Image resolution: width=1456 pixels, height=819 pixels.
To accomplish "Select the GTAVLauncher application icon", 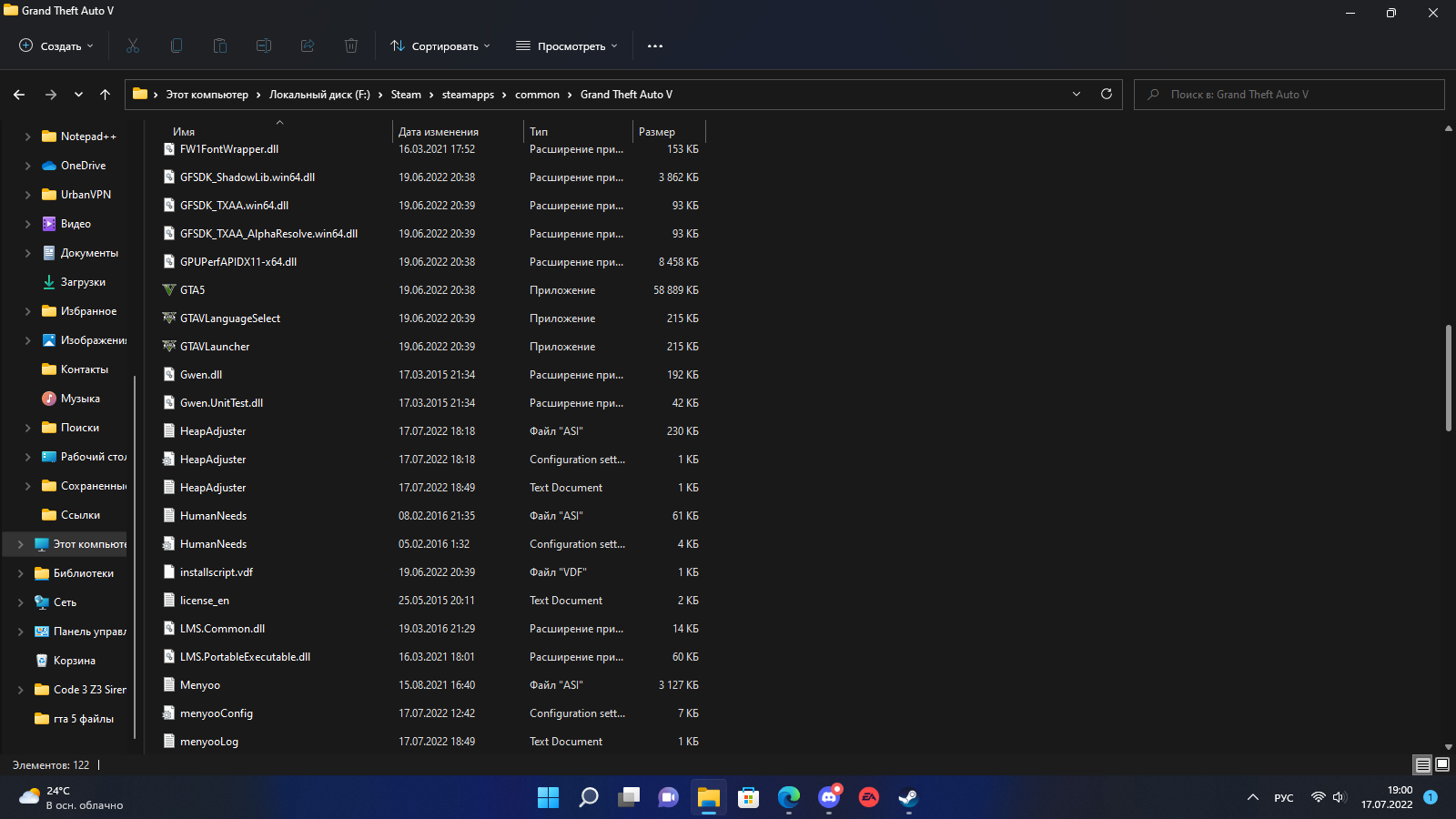I will tap(169, 347).
